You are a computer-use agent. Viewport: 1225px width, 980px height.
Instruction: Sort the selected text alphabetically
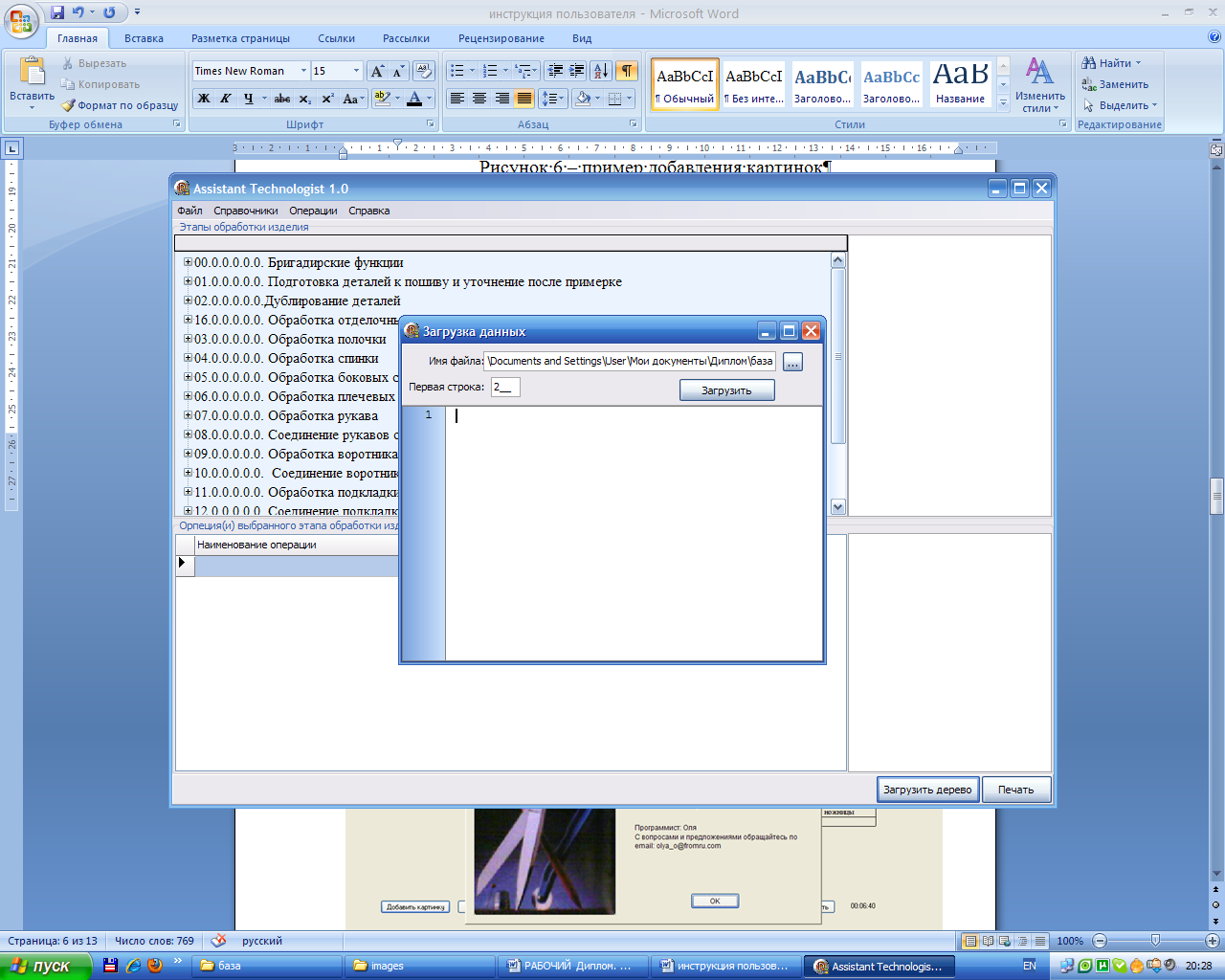pos(601,71)
